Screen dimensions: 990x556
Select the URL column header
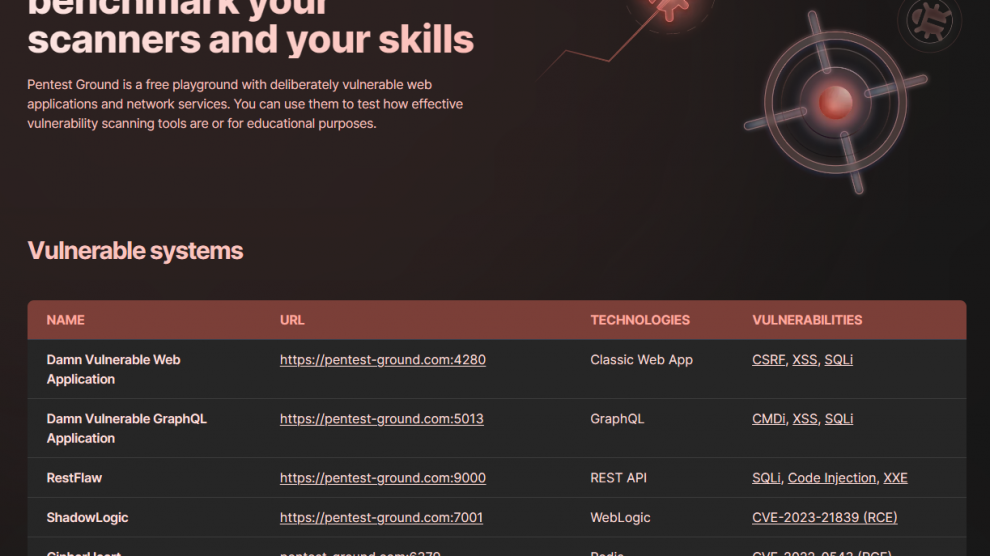tap(292, 320)
